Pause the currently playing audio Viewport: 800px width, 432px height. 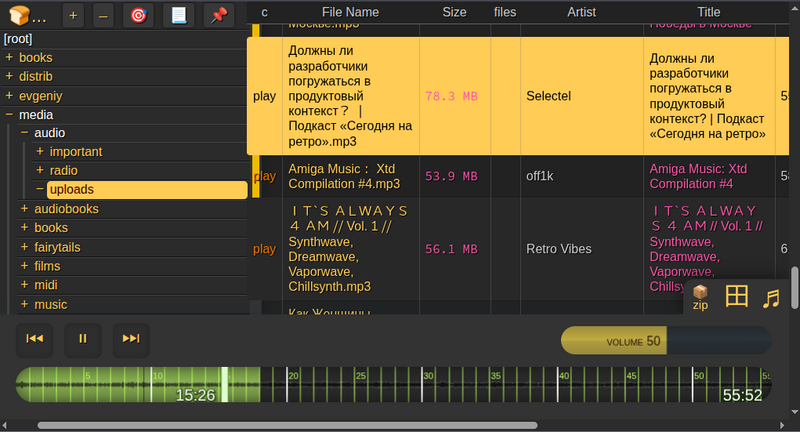(x=83, y=339)
